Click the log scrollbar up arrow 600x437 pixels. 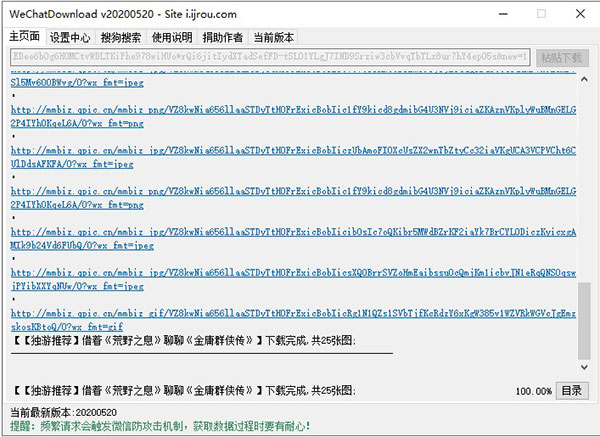coord(584,80)
